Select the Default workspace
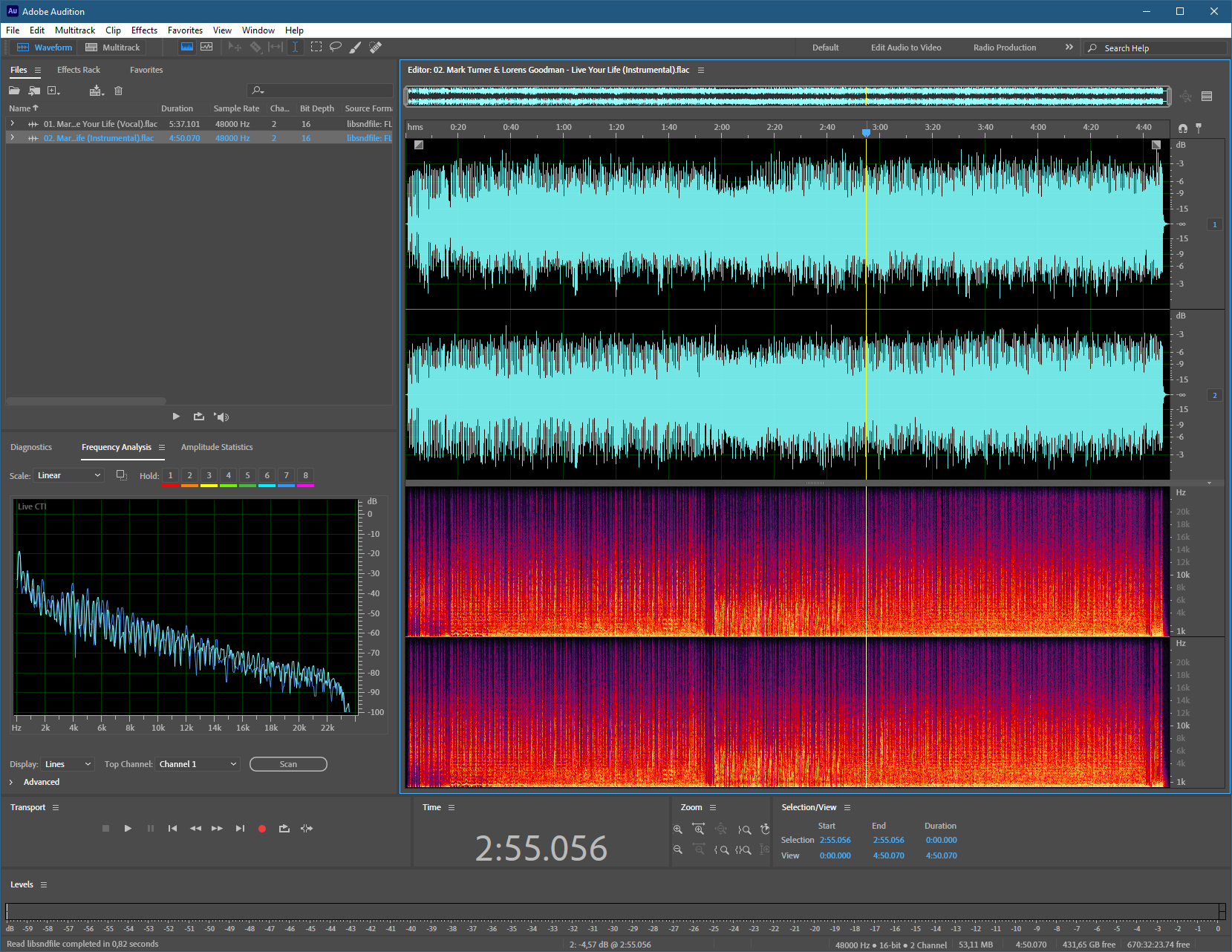 pos(825,48)
